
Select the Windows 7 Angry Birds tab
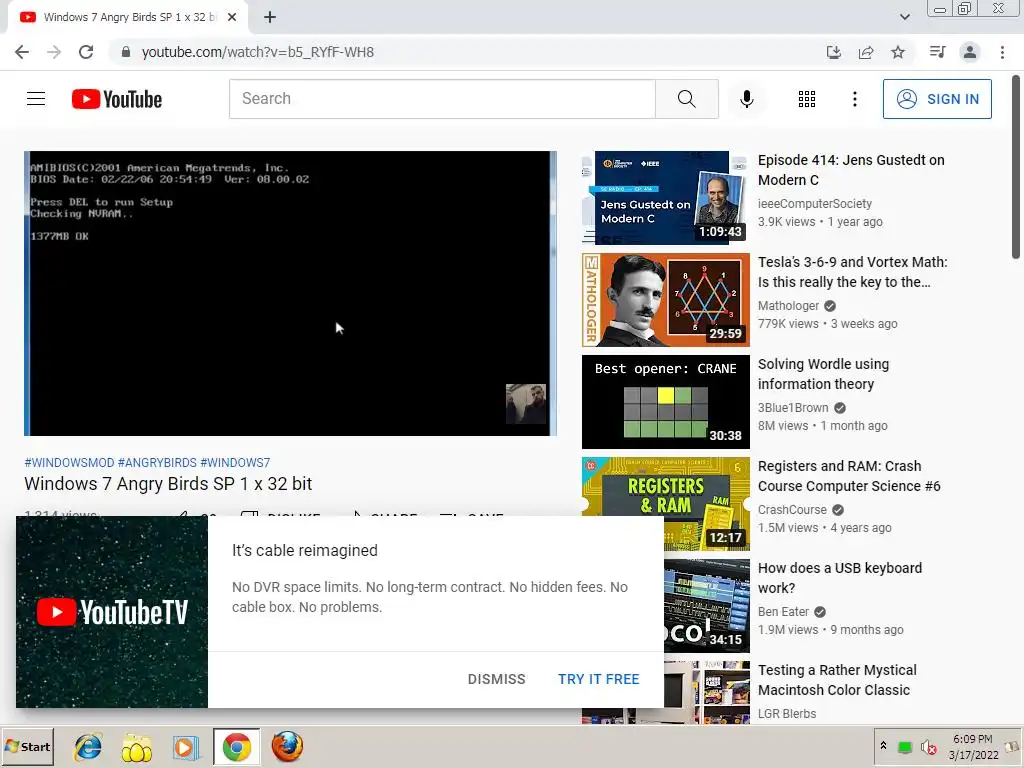click(128, 18)
